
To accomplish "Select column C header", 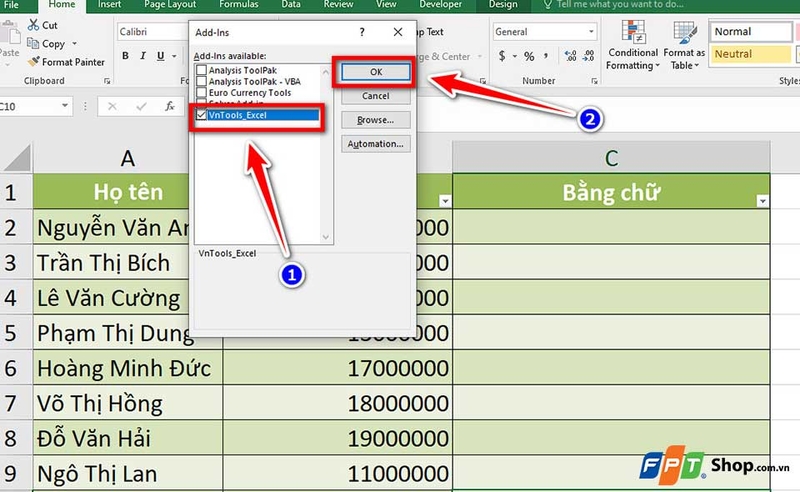I will [611, 158].
